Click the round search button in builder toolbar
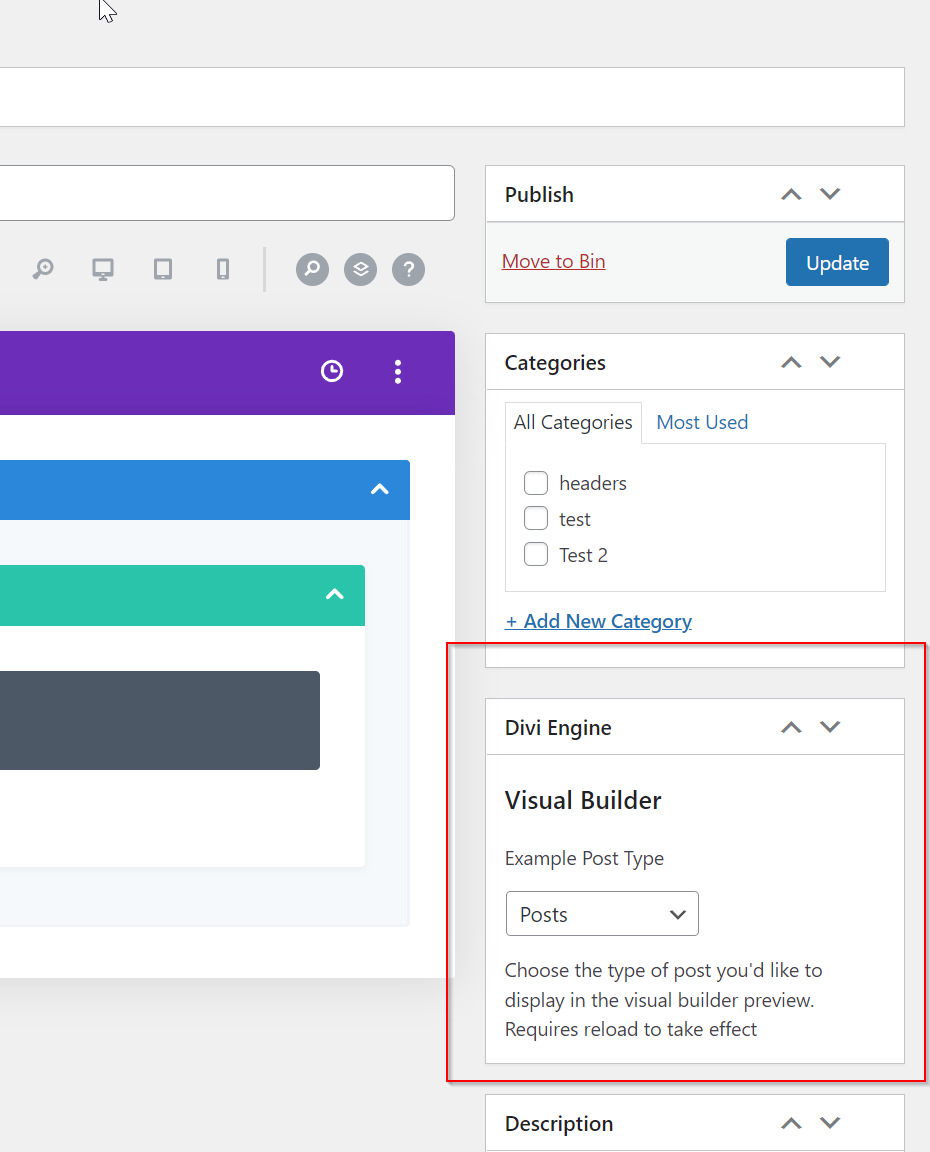The image size is (930, 1152). [x=312, y=269]
